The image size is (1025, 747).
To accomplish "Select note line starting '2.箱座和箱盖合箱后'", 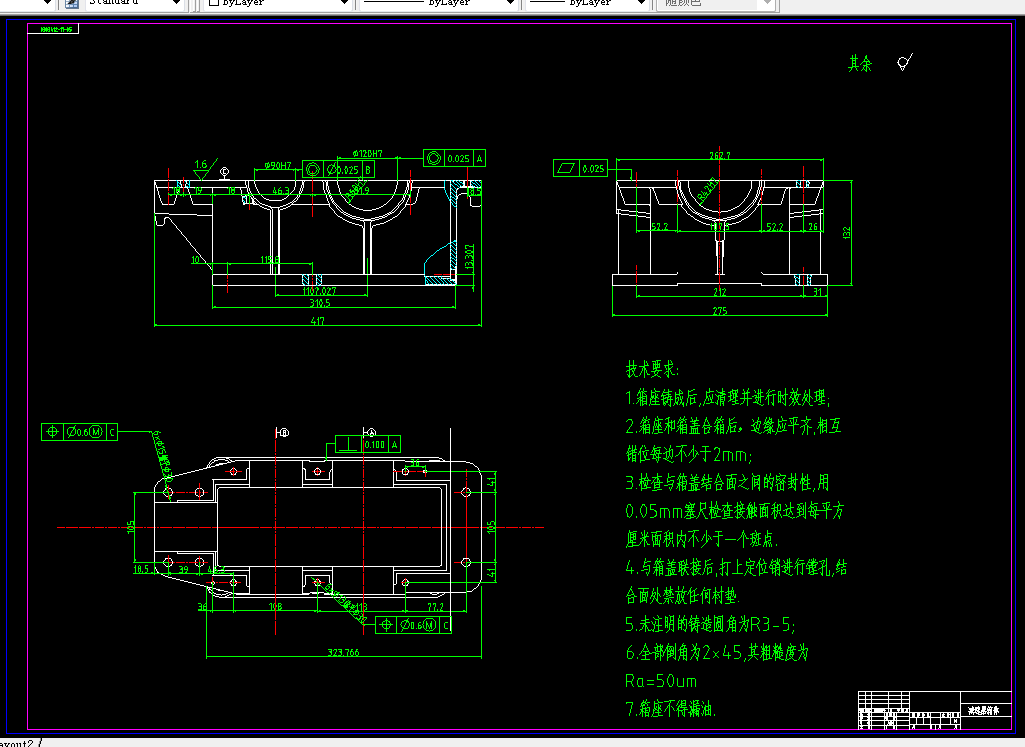I will pos(733,426).
